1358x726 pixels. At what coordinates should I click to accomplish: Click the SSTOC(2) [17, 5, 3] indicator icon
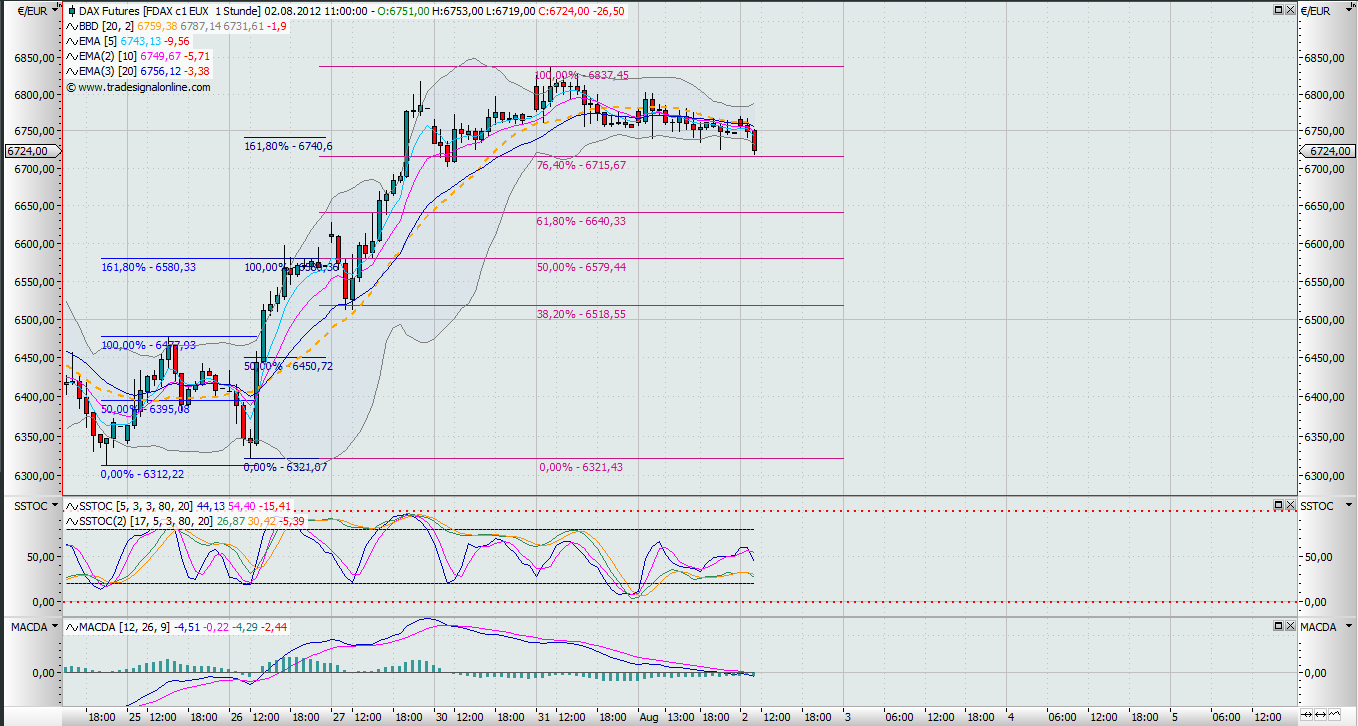pos(70,521)
